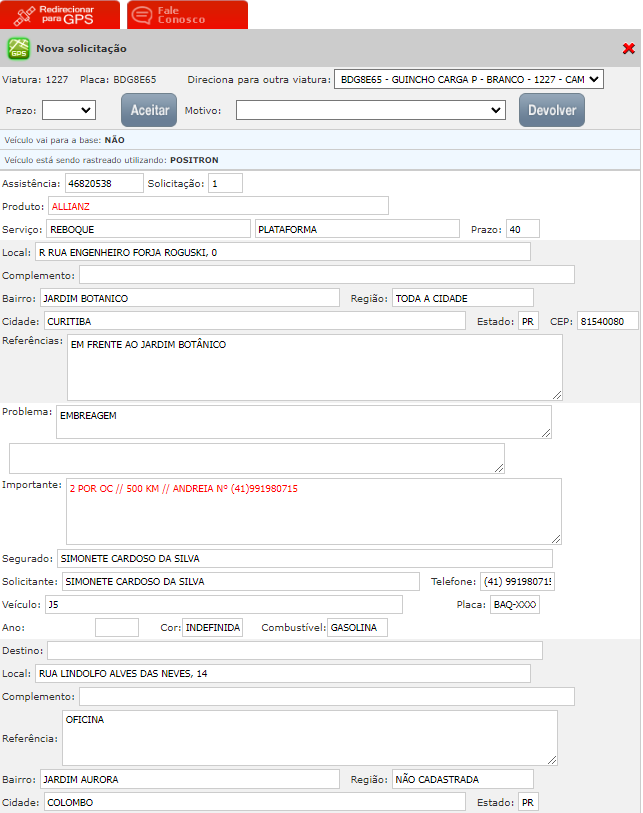Expand the Motivo dropdown list

tap(371, 110)
